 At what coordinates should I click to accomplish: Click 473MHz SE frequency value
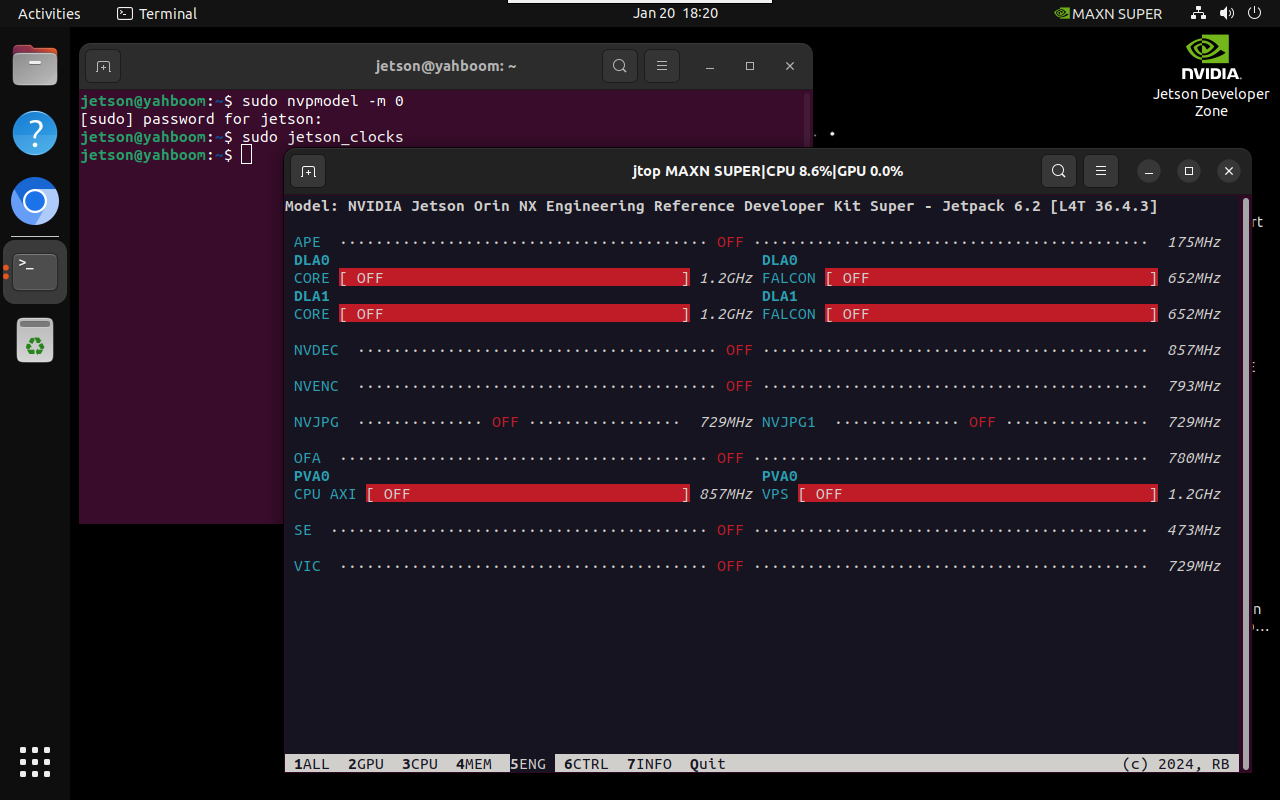tap(1194, 530)
